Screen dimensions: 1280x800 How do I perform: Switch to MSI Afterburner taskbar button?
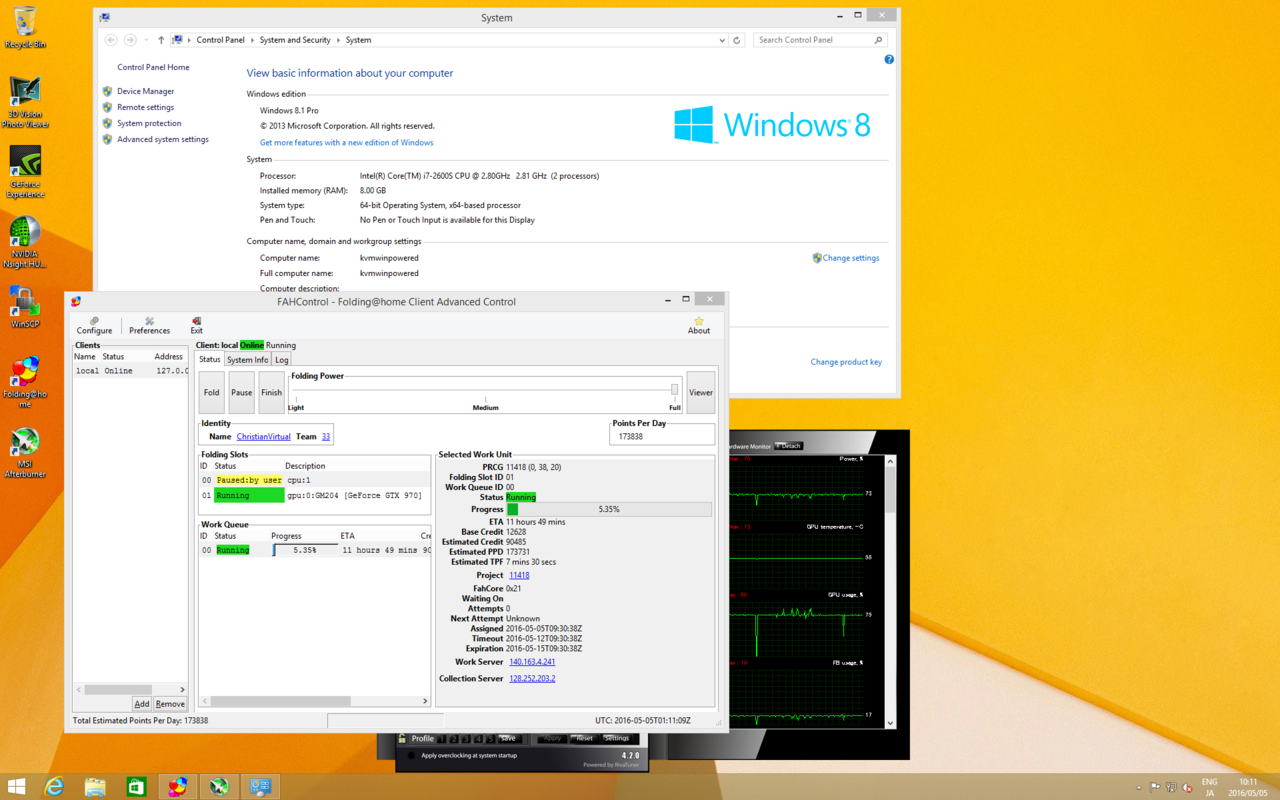pyautogui.click(x=219, y=786)
